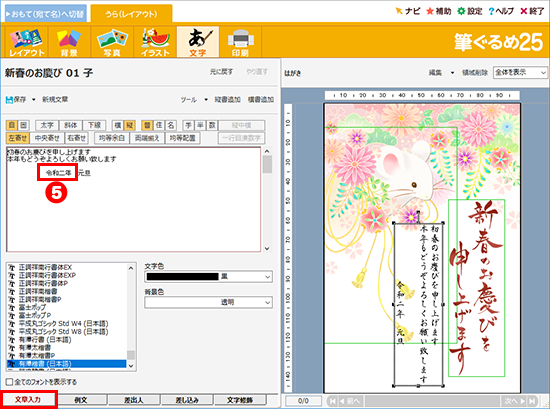Select 手 character option button

[189, 125]
